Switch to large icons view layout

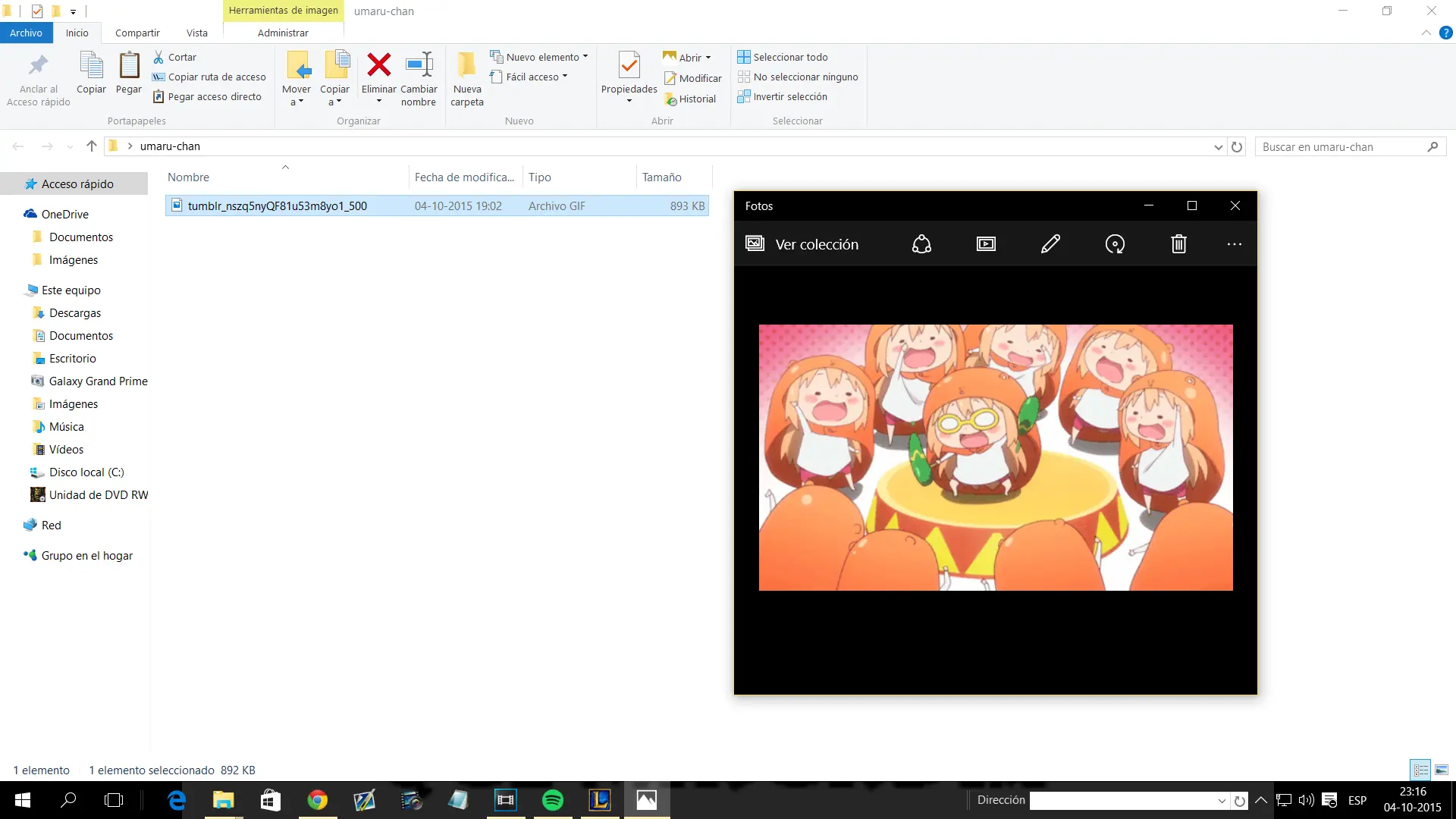[x=1442, y=770]
